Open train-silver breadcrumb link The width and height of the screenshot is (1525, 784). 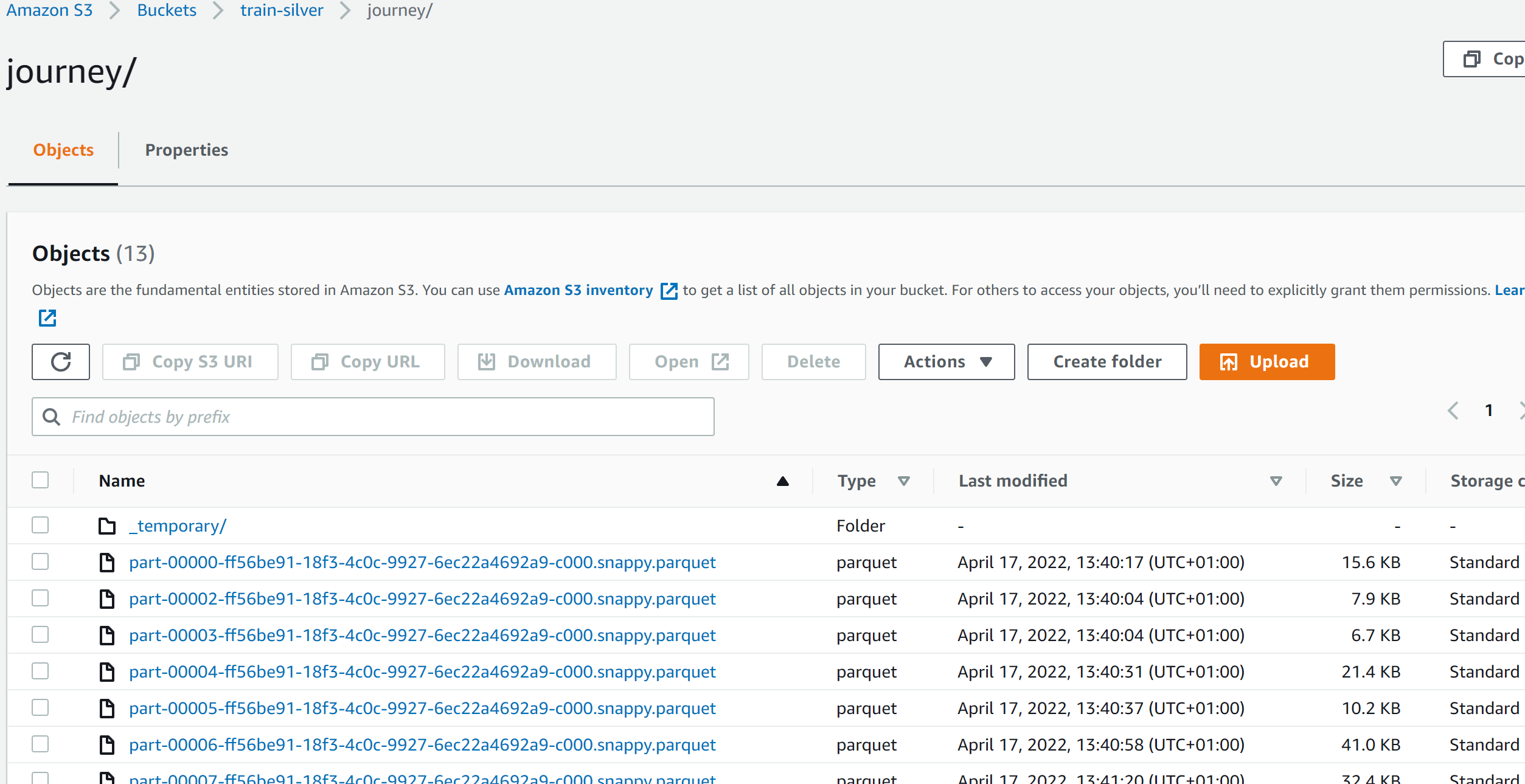point(282,10)
